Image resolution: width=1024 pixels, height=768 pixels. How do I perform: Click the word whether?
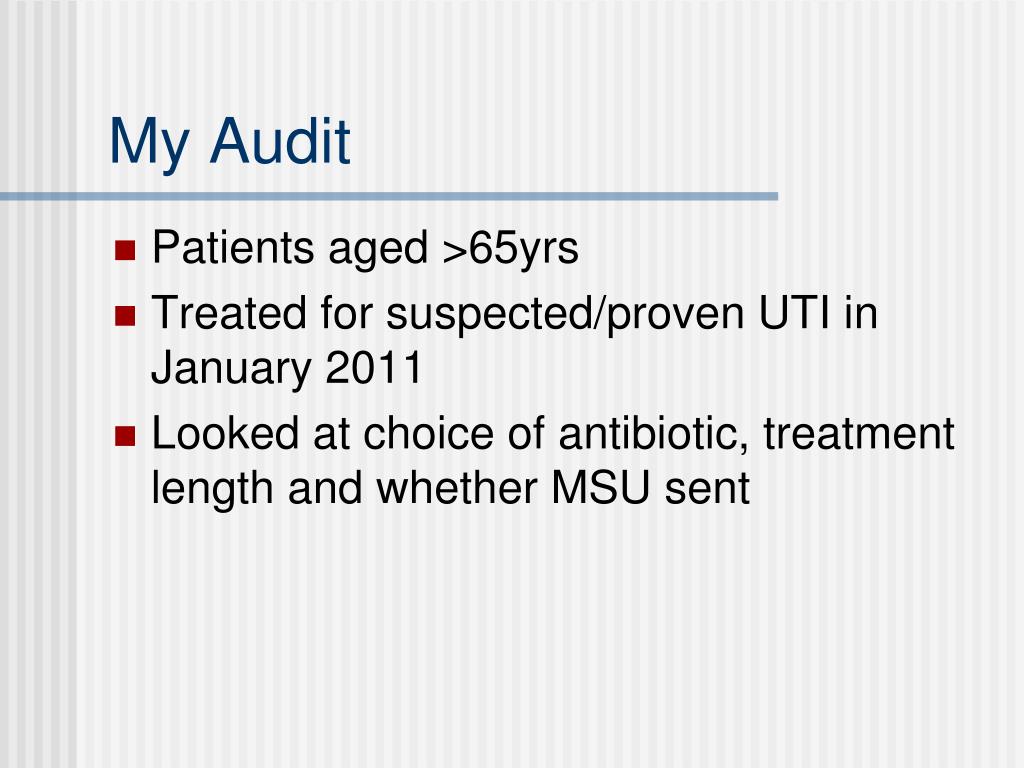(x=456, y=487)
